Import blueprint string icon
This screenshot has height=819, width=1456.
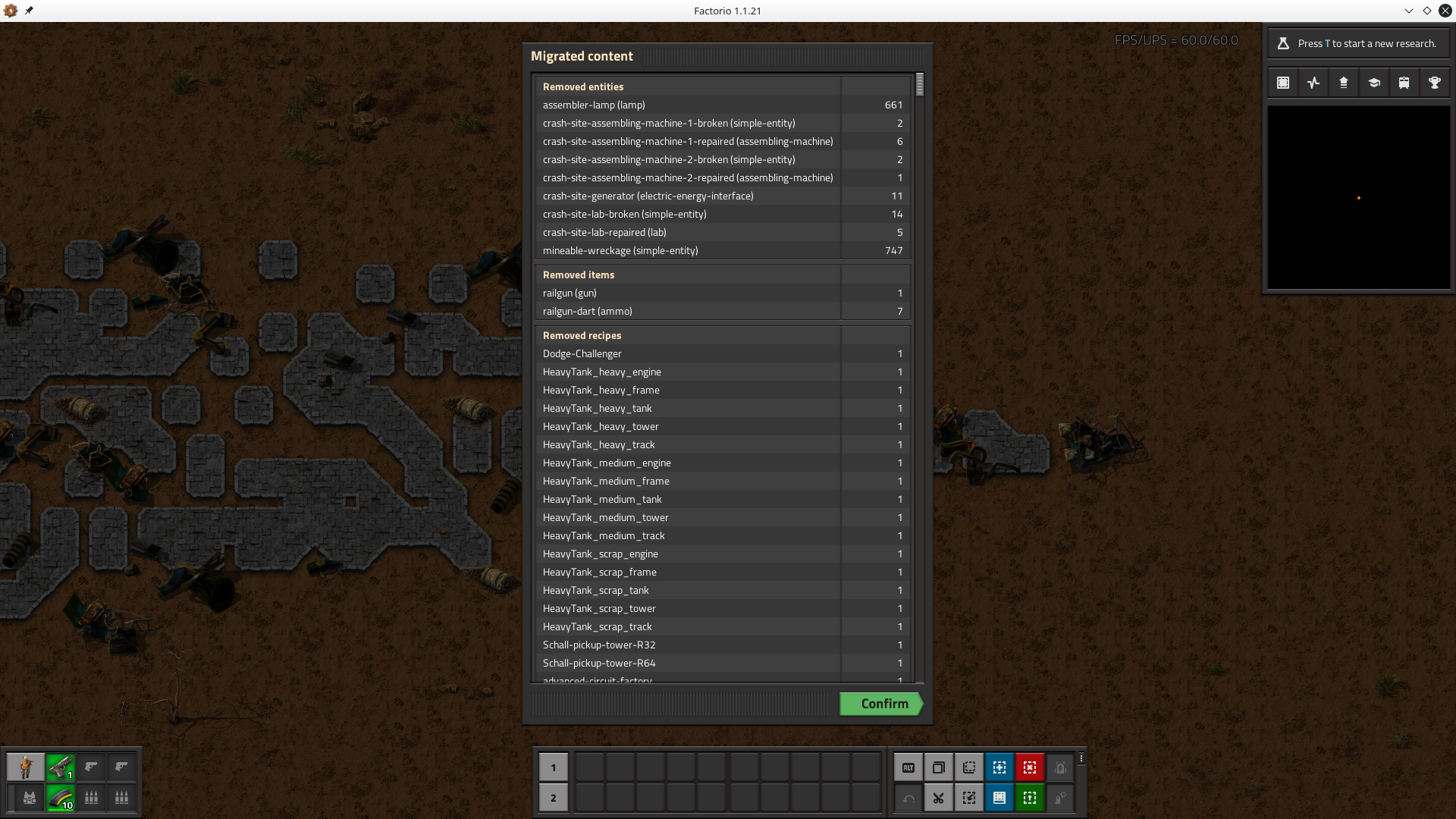[x=969, y=798]
